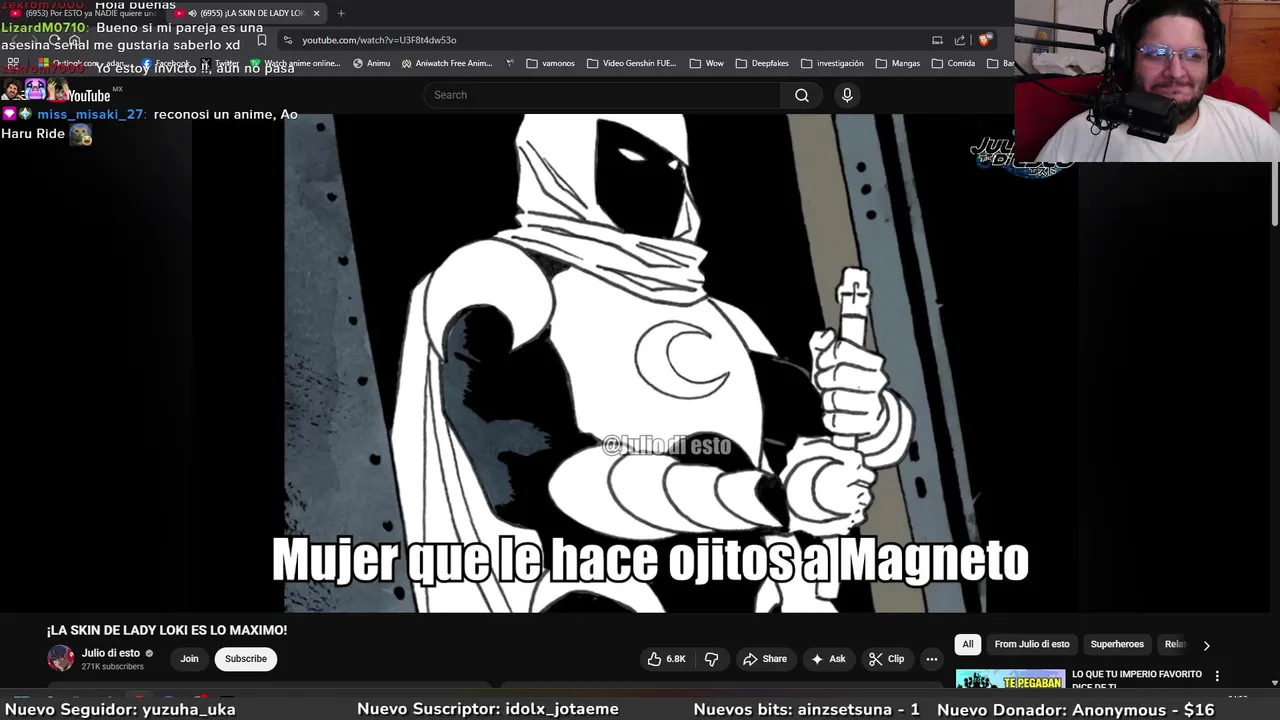Click Nuevo Suscriptor: idolx_jotaeme ticker text

pyautogui.click(x=488, y=709)
